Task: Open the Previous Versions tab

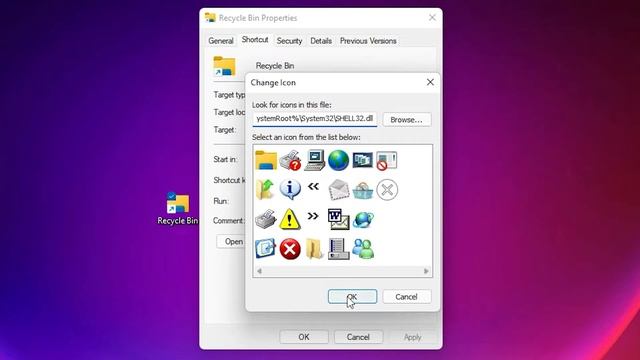Action: pyautogui.click(x=368, y=41)
